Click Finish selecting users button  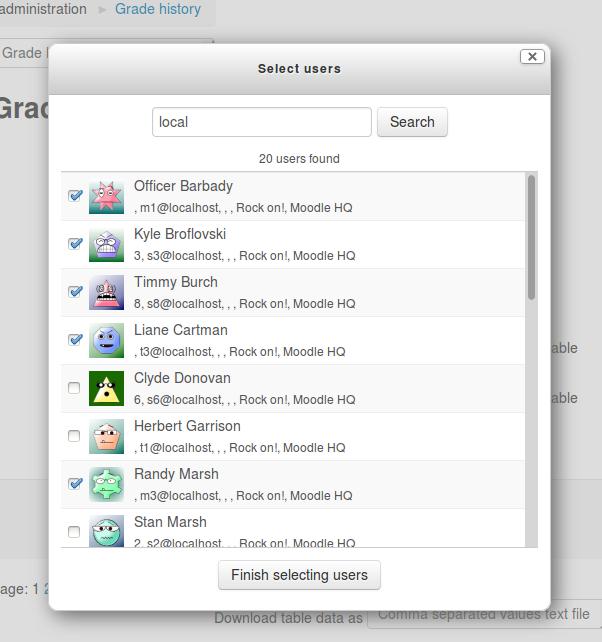pos(299,575)
